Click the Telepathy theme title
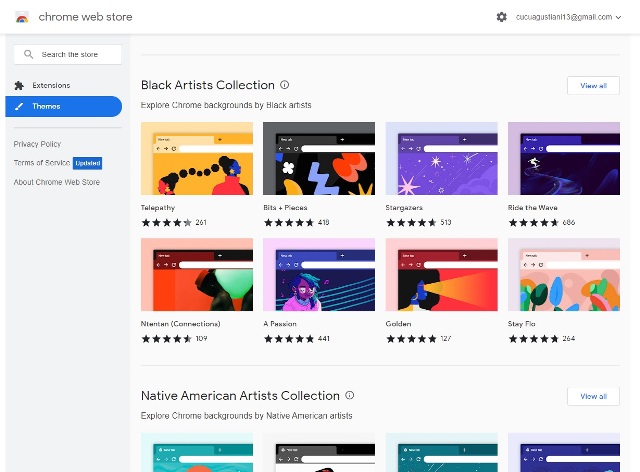Viewport: 640px width, 472px height. [x=158, y=208]
